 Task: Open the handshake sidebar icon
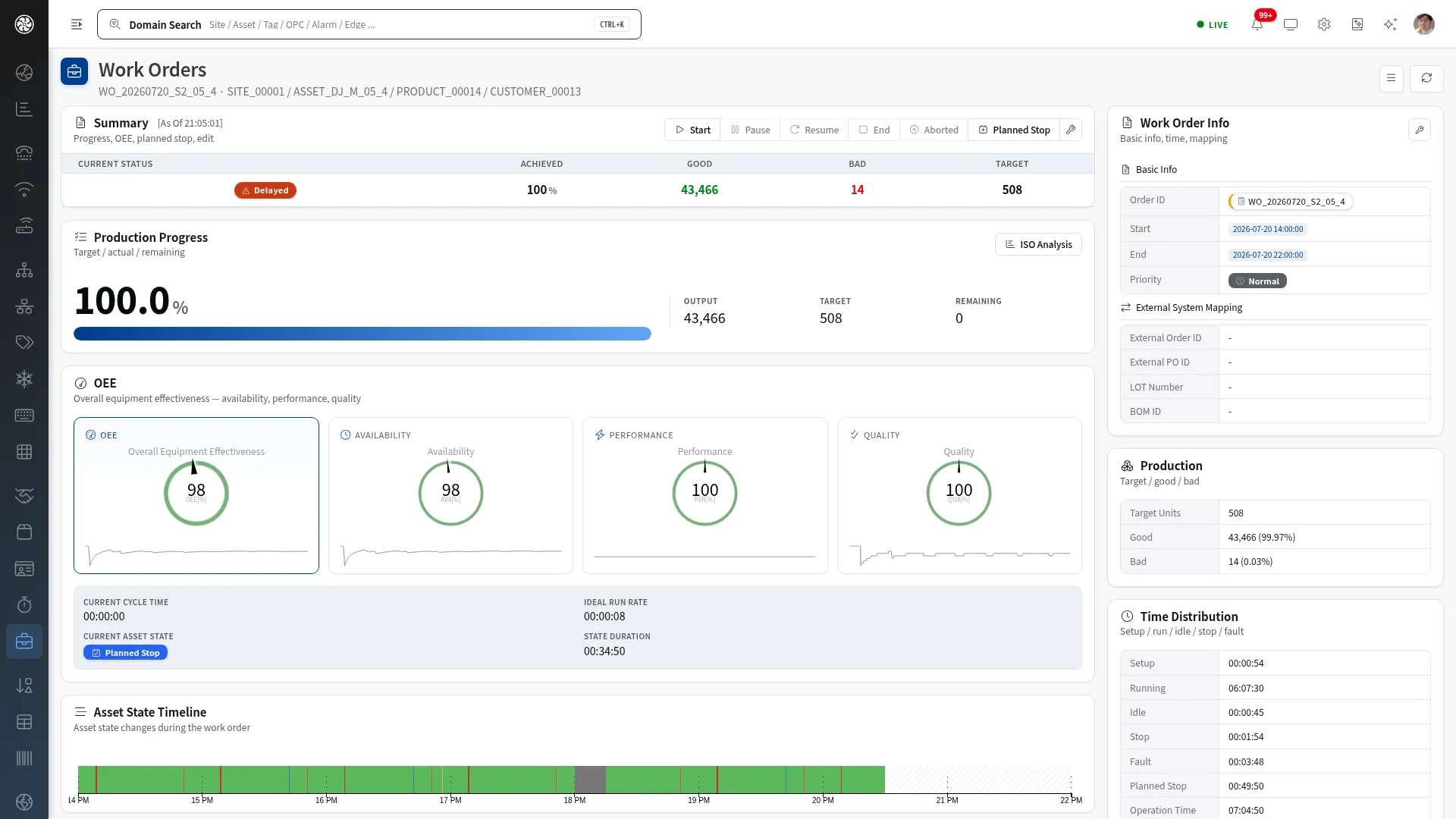24,496
